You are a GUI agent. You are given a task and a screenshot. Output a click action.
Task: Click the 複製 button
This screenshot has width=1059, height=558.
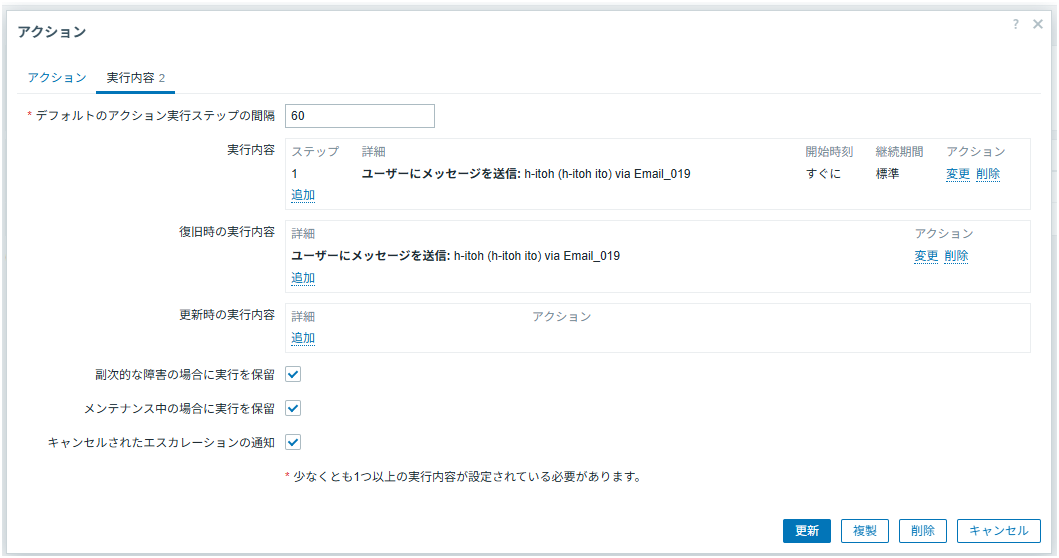pos(864,531)
